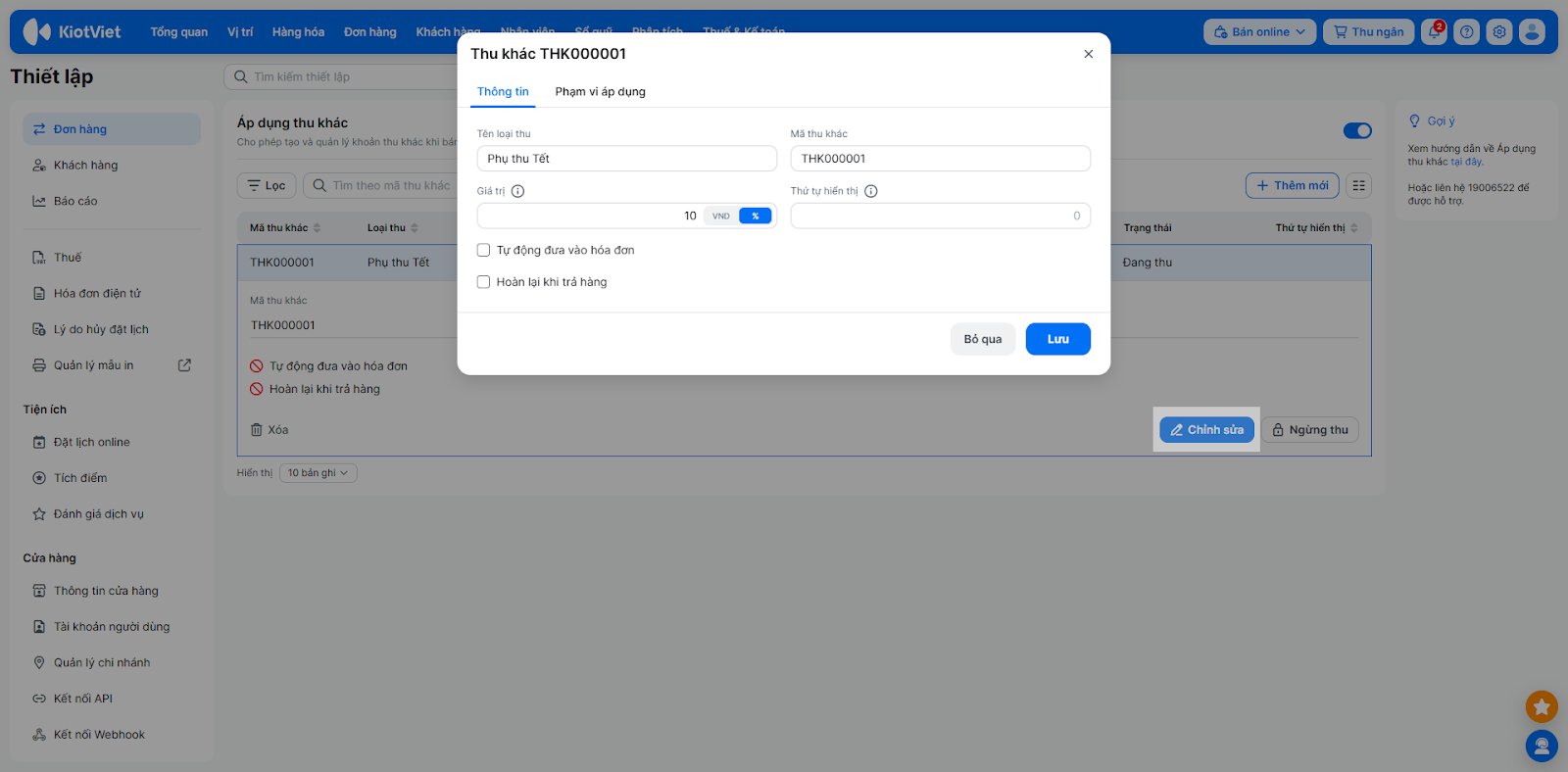Click the KiotViet logo

[x=72, y=32]
